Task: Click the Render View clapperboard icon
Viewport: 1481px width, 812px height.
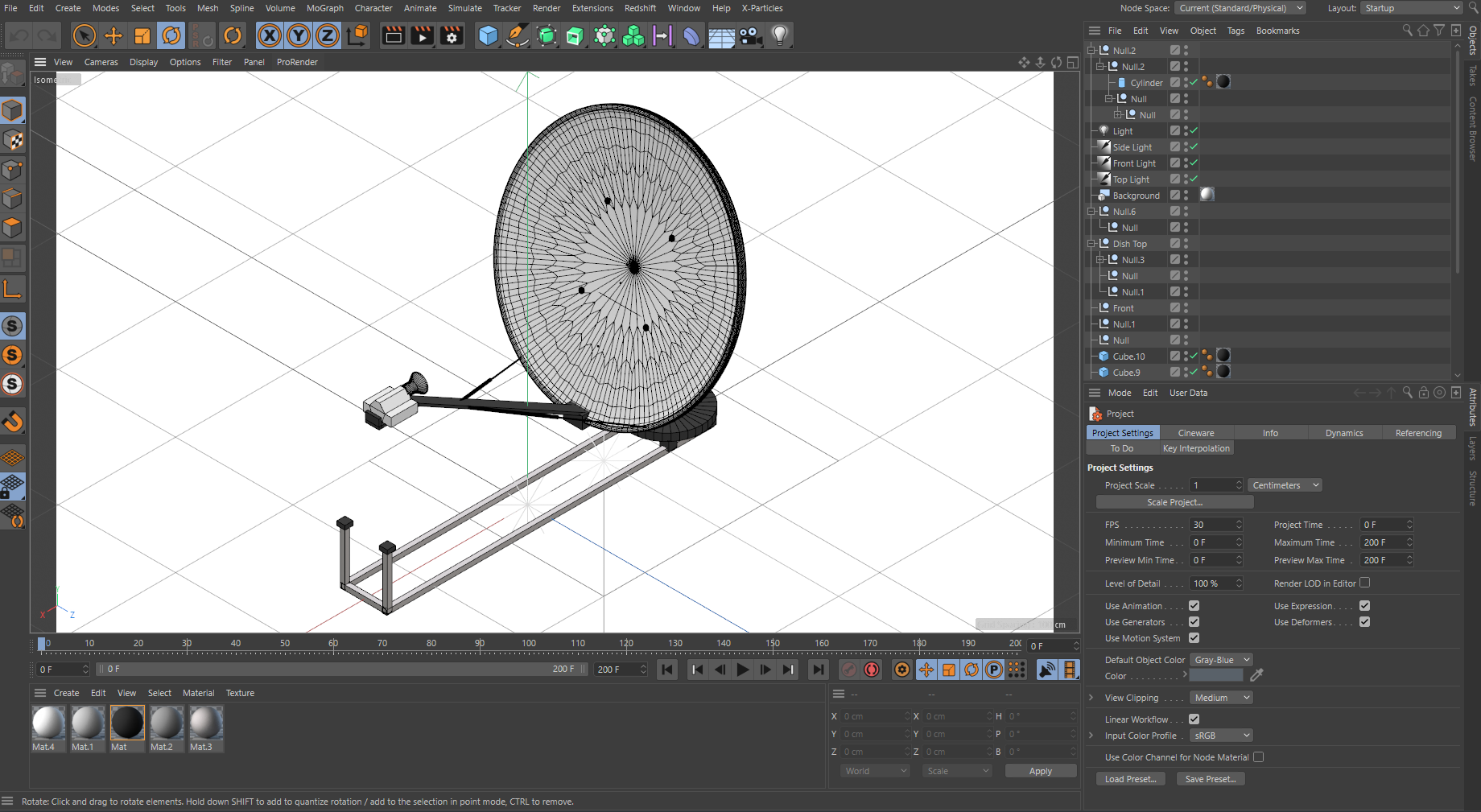Action: (393, 35)
